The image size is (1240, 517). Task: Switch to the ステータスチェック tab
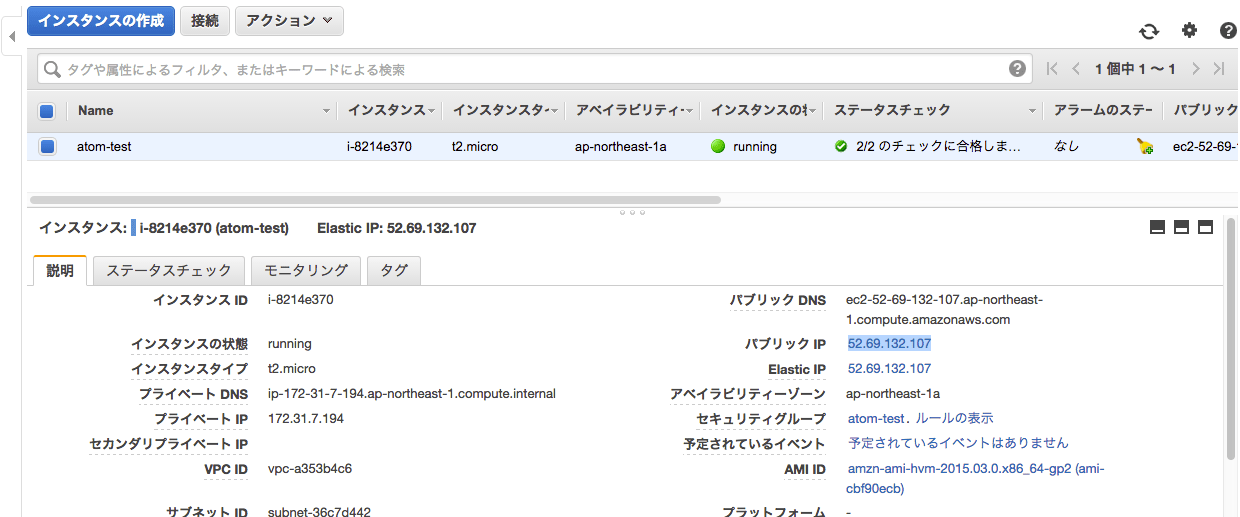tap(169, 270)
